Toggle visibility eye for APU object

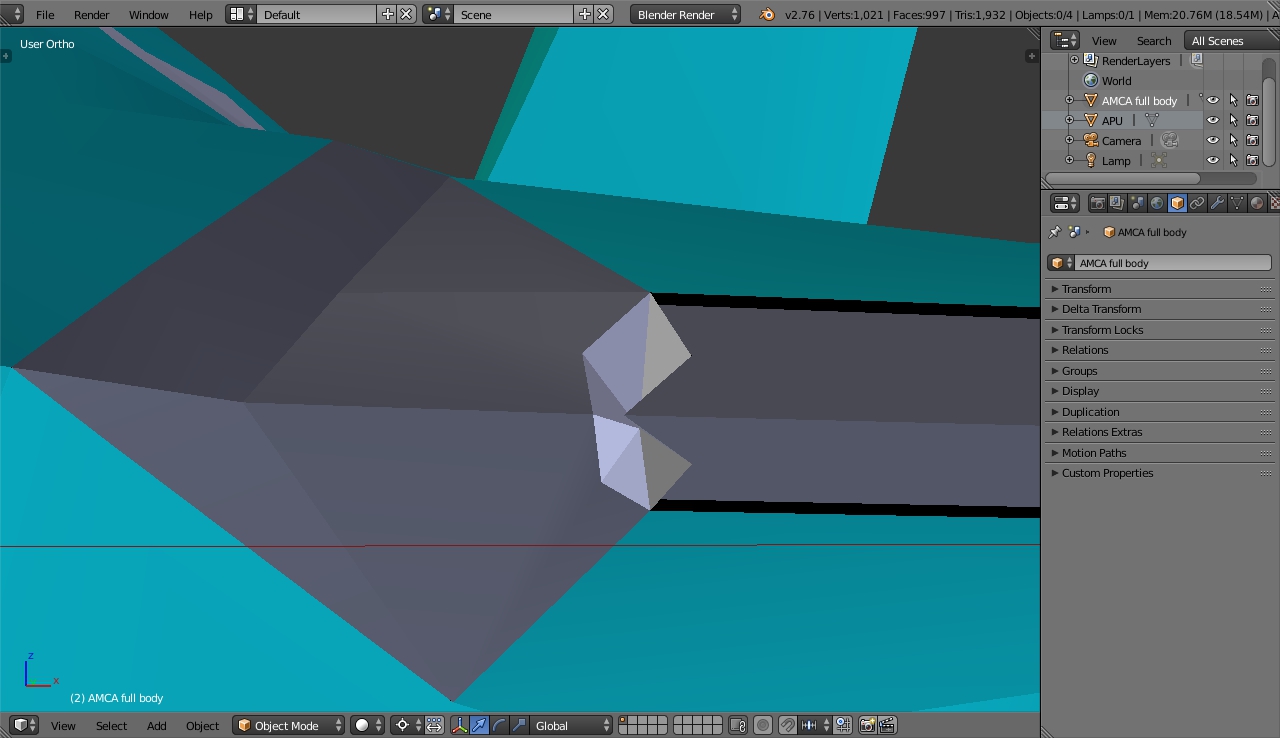(x=1213, y=120)
